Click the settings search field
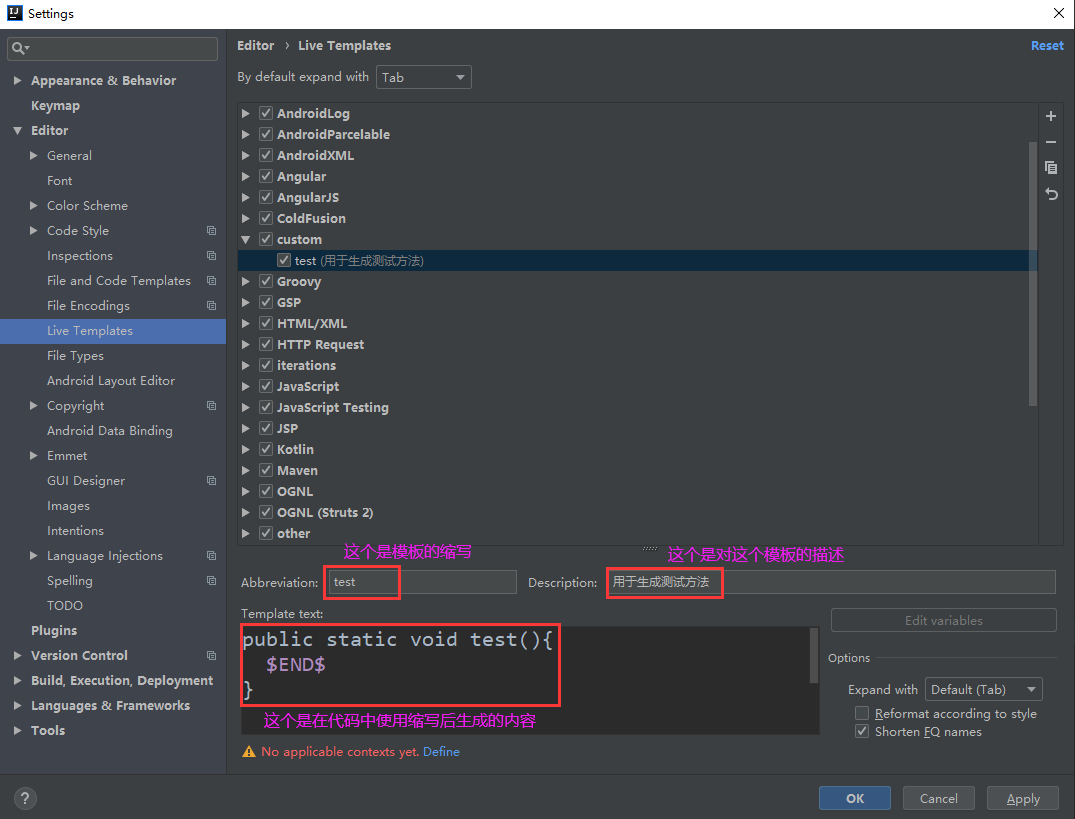1075x819 pixels. pyautogui.click(x=112, y=48)
